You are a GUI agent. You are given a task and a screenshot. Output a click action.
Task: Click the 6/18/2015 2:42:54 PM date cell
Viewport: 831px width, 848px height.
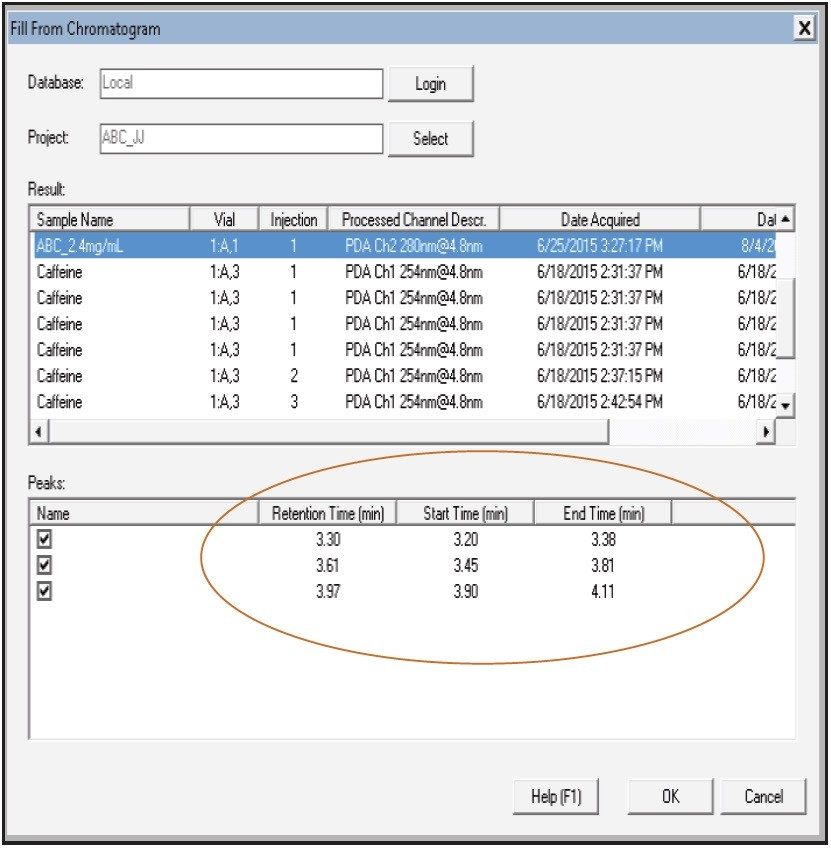coord(600,401)
